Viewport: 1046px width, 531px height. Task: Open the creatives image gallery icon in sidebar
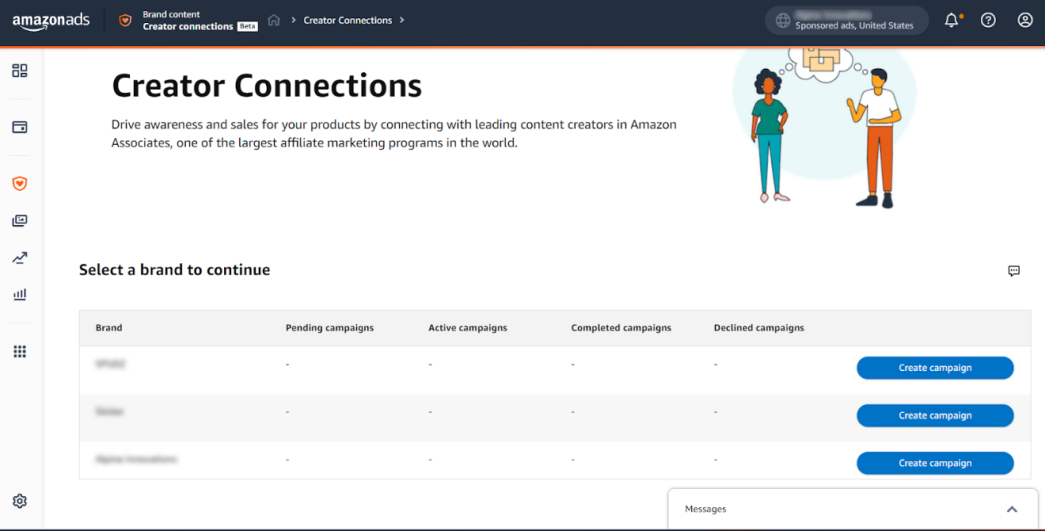coord(20,221)
